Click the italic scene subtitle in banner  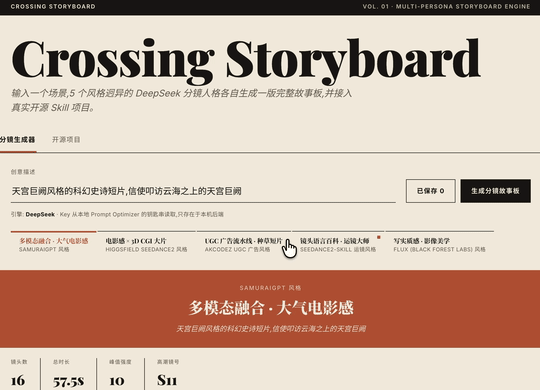click(271, 329)
